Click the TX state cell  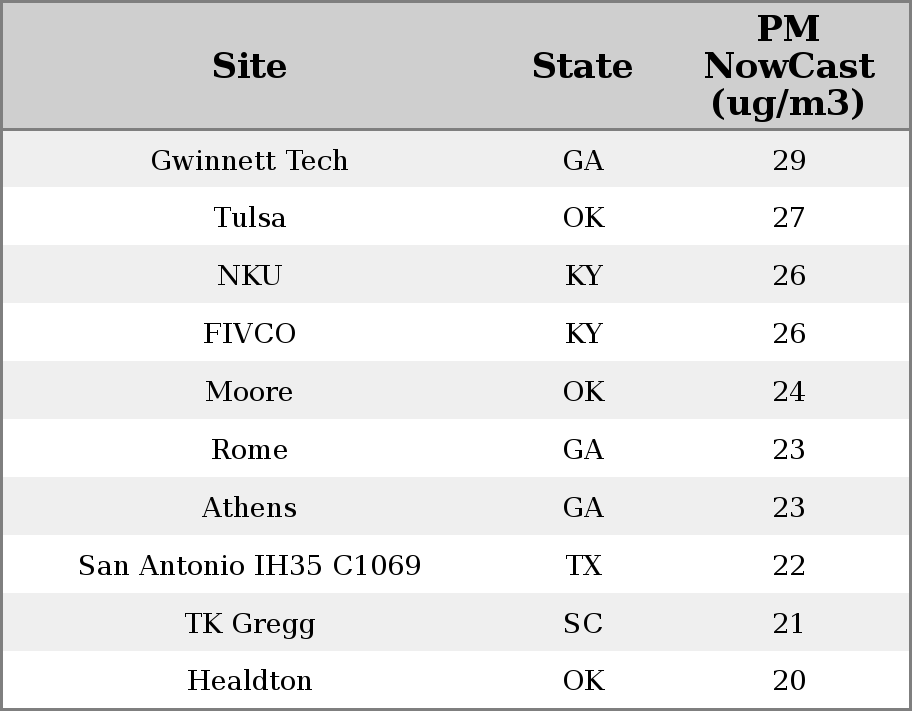[583, 565]
